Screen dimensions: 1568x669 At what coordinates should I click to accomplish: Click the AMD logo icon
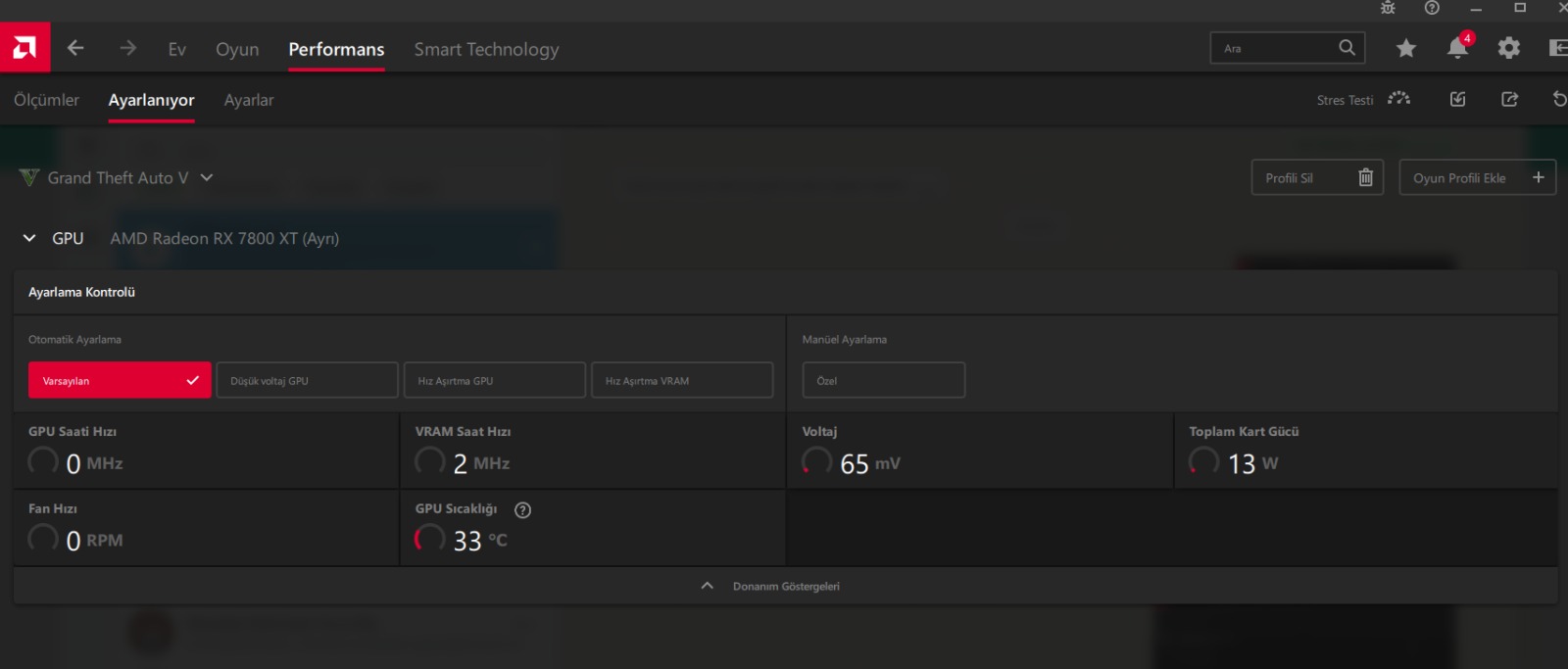(24, 47)
